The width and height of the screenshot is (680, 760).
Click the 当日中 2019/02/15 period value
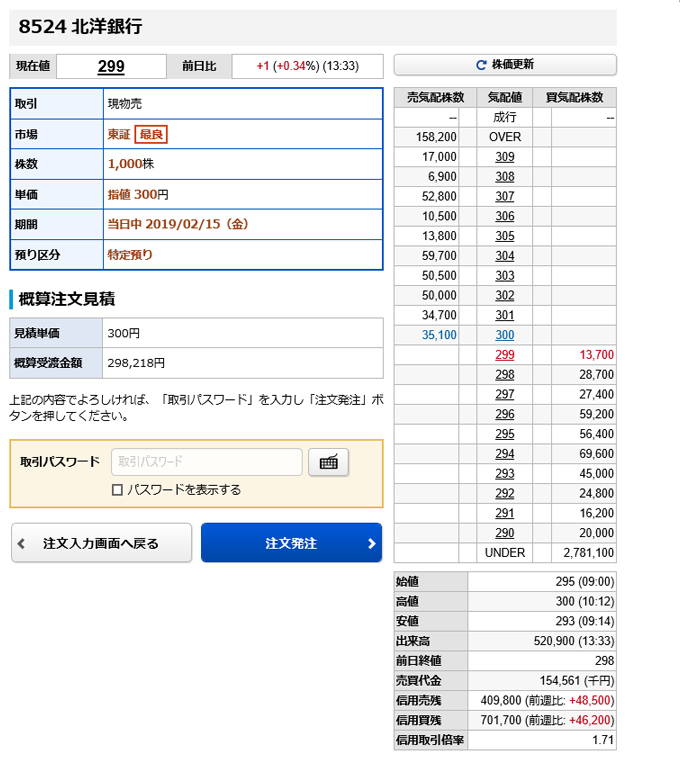click(x=178, y=224)
